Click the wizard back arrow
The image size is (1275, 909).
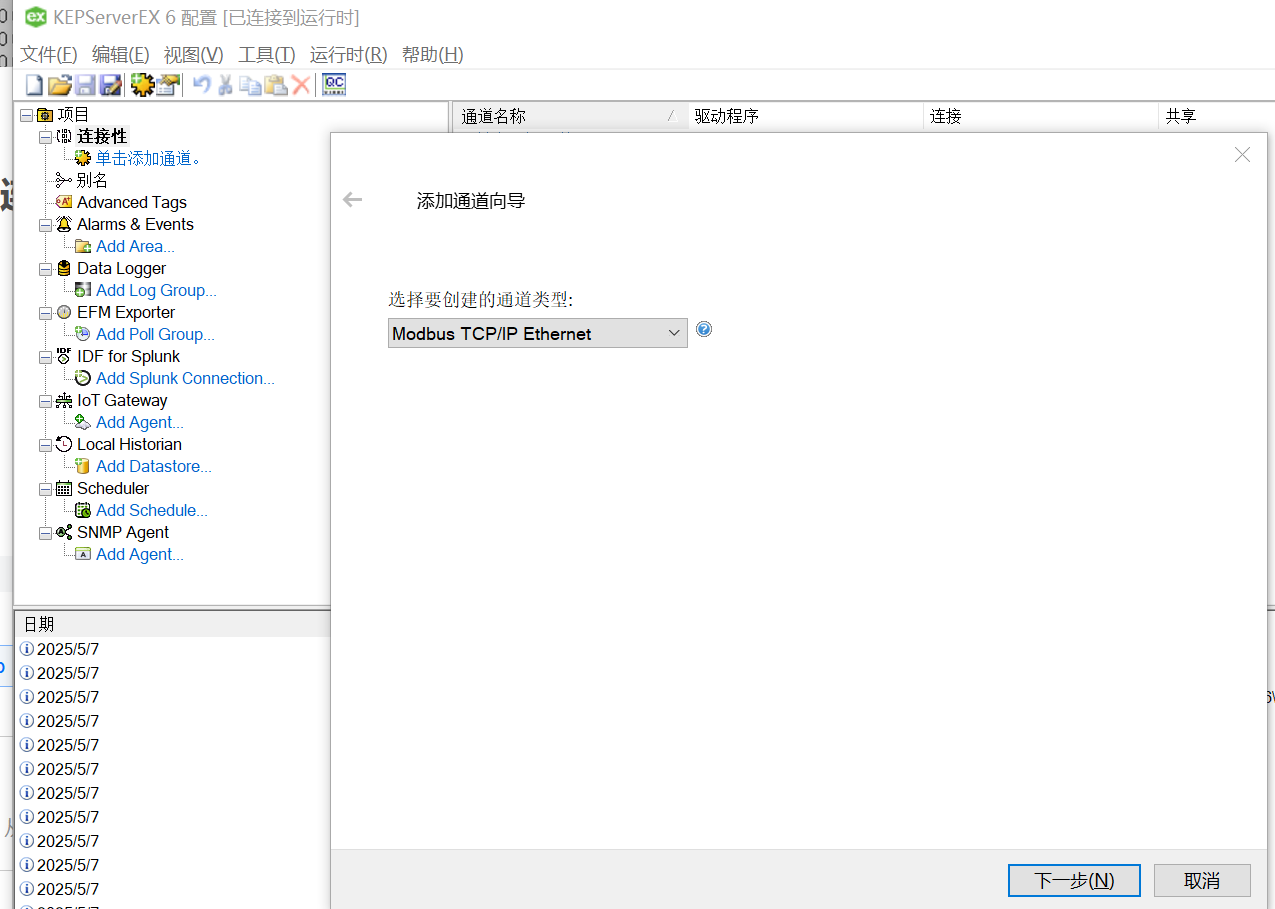tap(352, 200)
